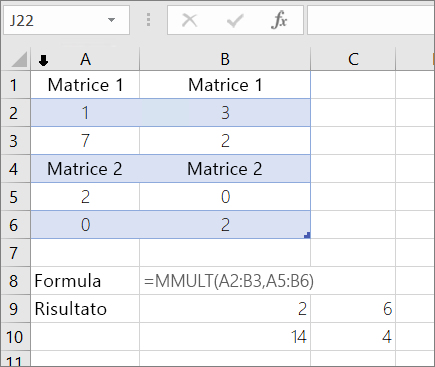
Task: Select row 9 header
Action: coord(16,309)
